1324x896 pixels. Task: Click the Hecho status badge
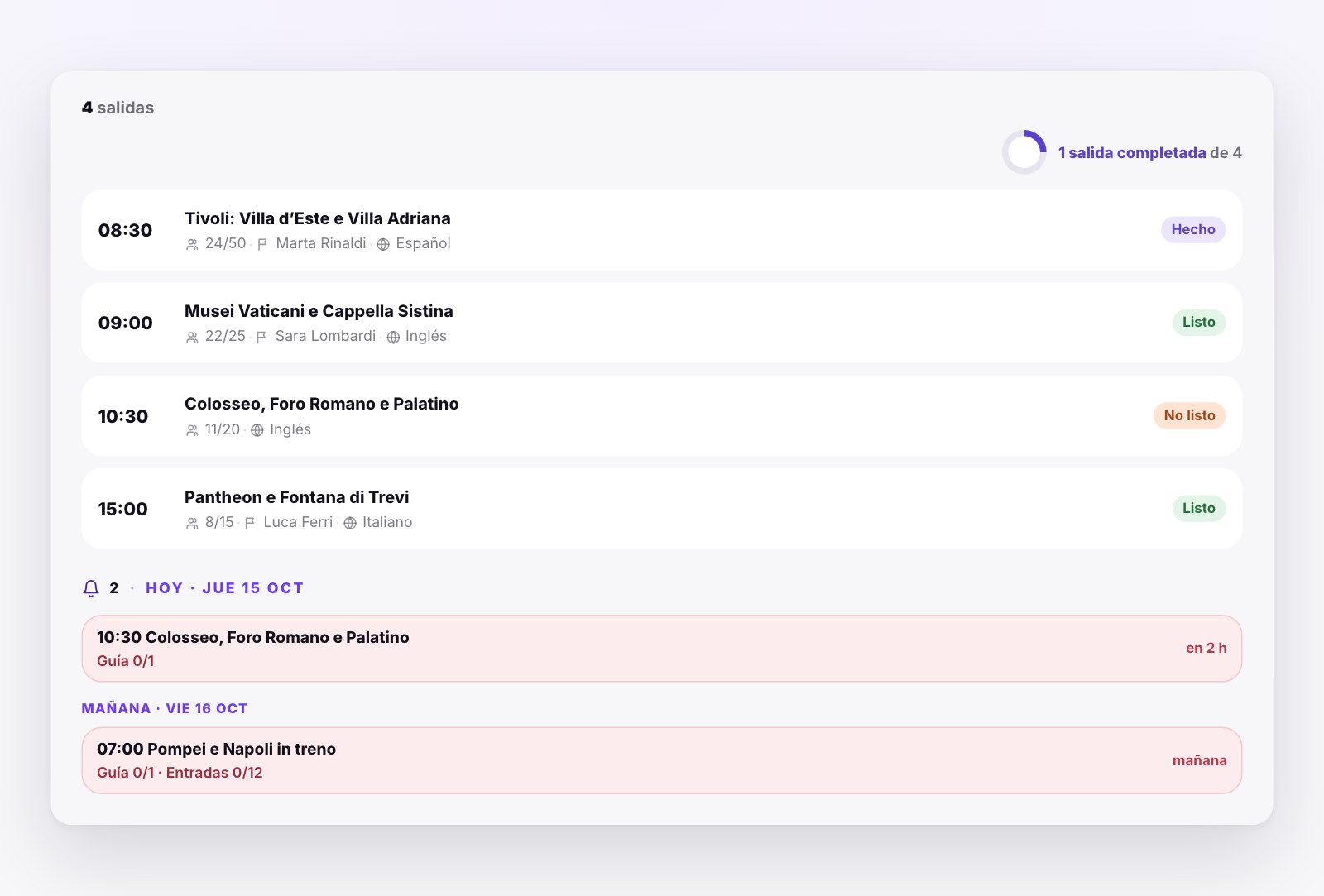tap(1193, 229)
